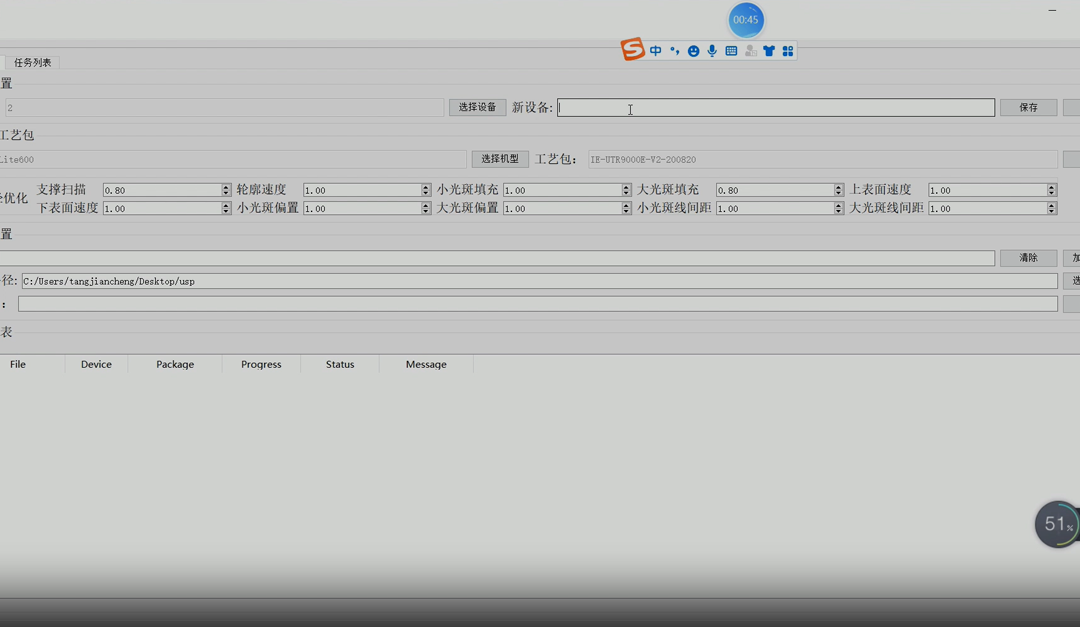Switch to the 任务列表 tab
The width and height of the screenshot is (1080, 627).
pyautogui.click(x=33, y=63)
